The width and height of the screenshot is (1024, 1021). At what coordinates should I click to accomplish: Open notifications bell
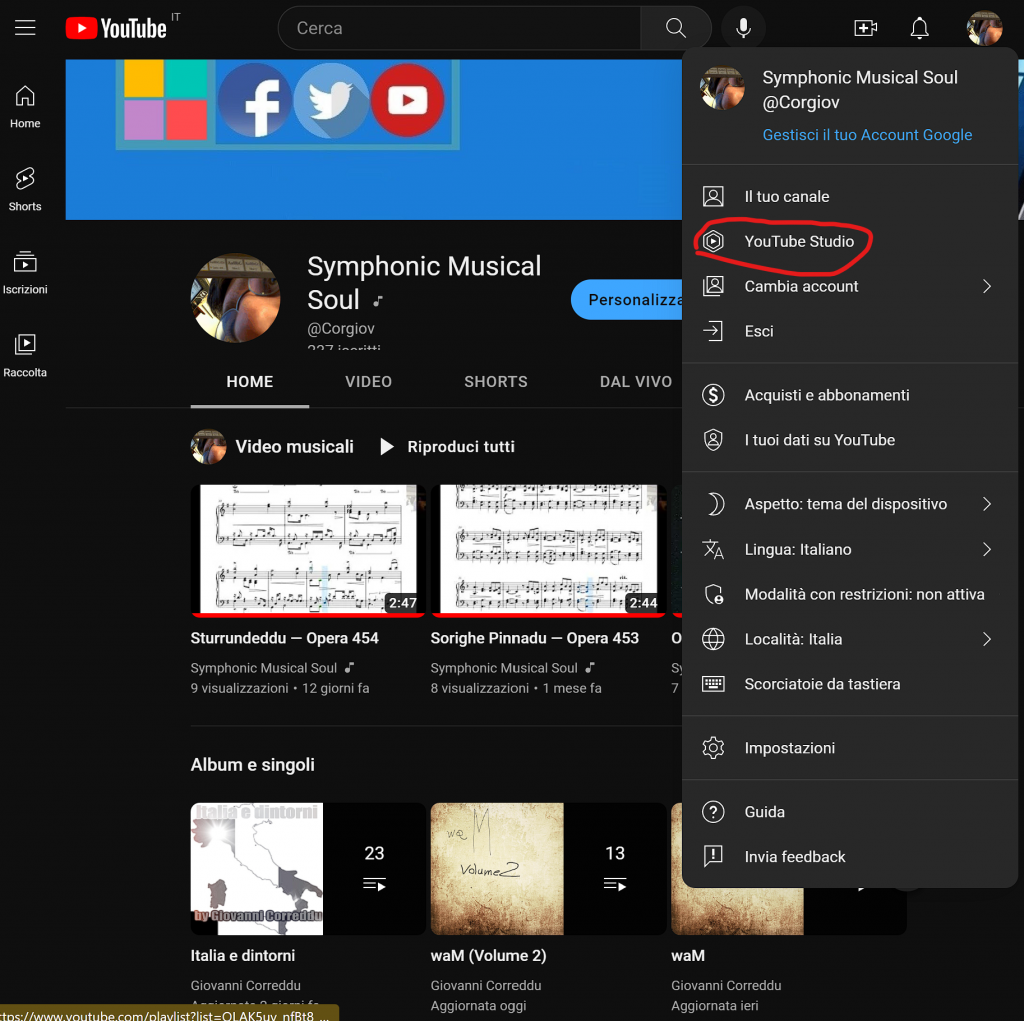pos(920,28)
